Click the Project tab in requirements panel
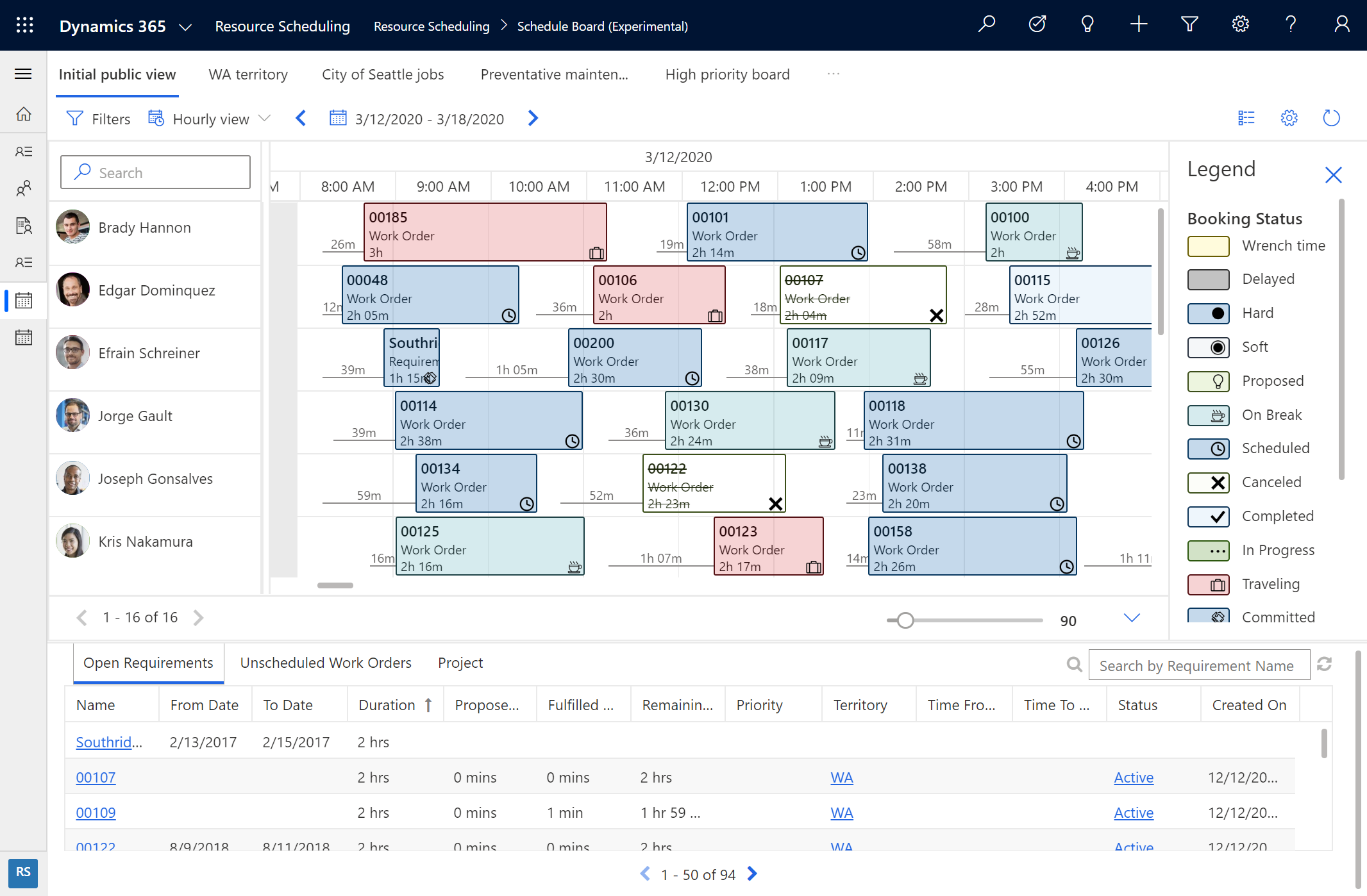Viewport: 1367px width, 896px height. pos(460,662)
